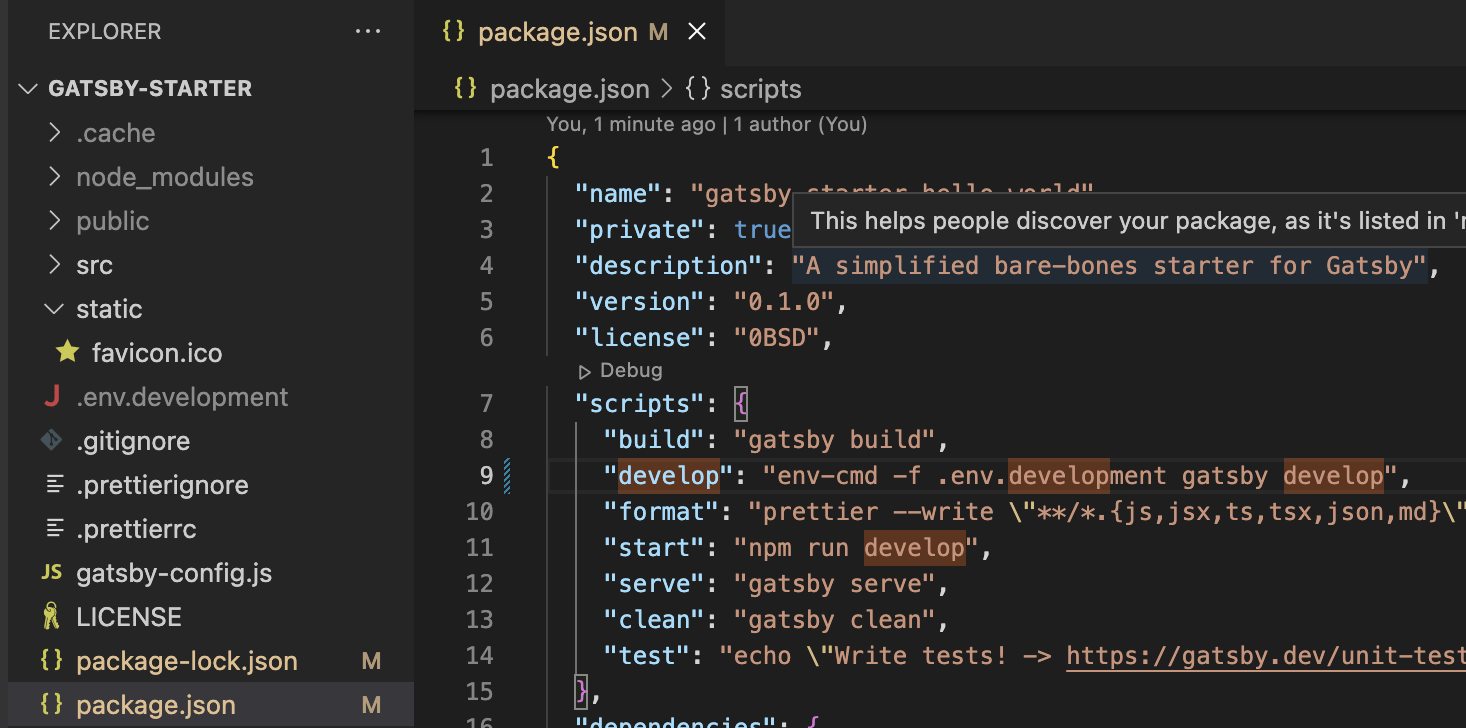Click the braces icon beside package-lock.json
The width and height of the screenshot is (1466, 728).
pyautogui.click(x=51, y=660)
